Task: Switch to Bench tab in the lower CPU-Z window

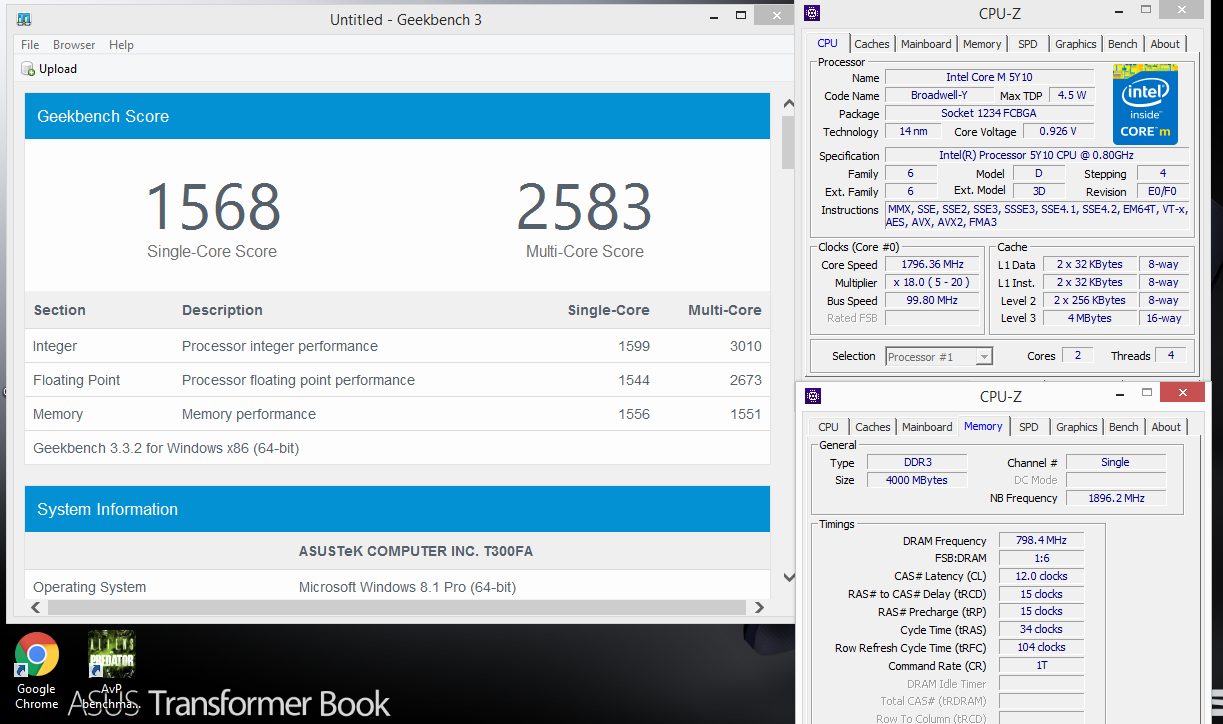Action: 1124,427
